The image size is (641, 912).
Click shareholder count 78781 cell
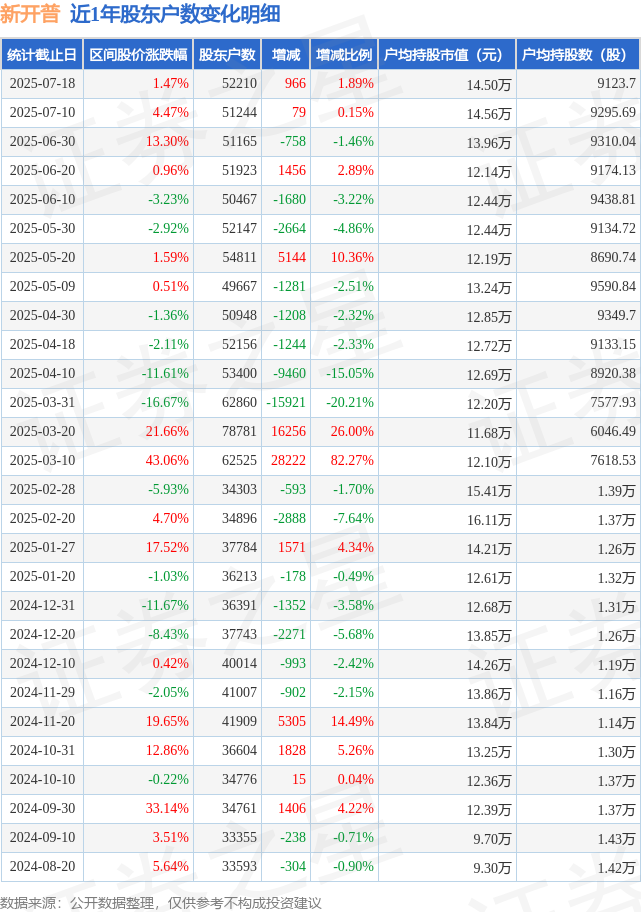click(x=239, y=432)
